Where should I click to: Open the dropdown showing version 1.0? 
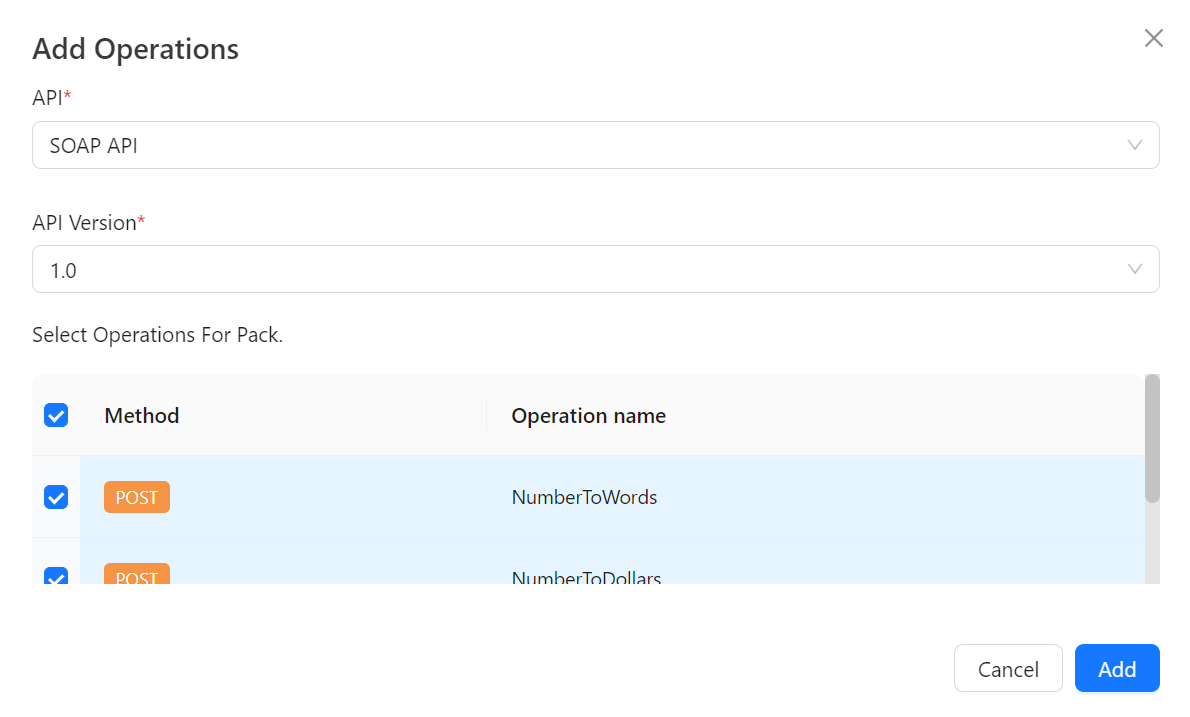580,269
